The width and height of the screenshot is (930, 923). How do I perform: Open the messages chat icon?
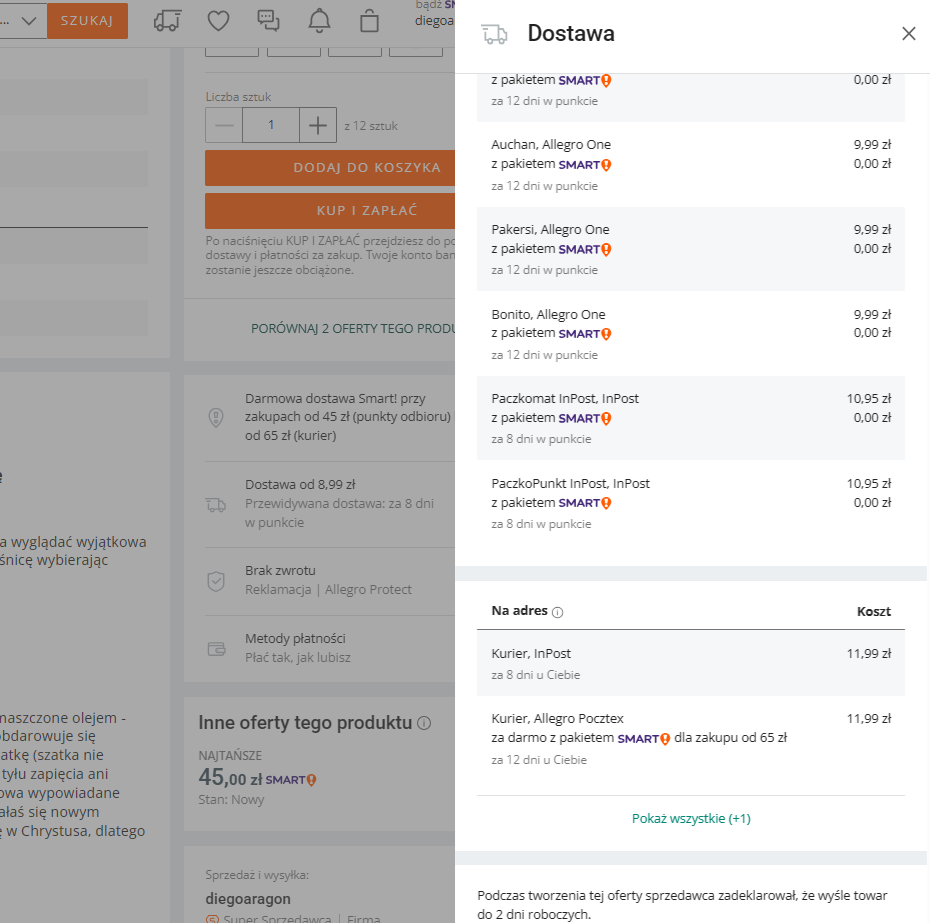268,20
